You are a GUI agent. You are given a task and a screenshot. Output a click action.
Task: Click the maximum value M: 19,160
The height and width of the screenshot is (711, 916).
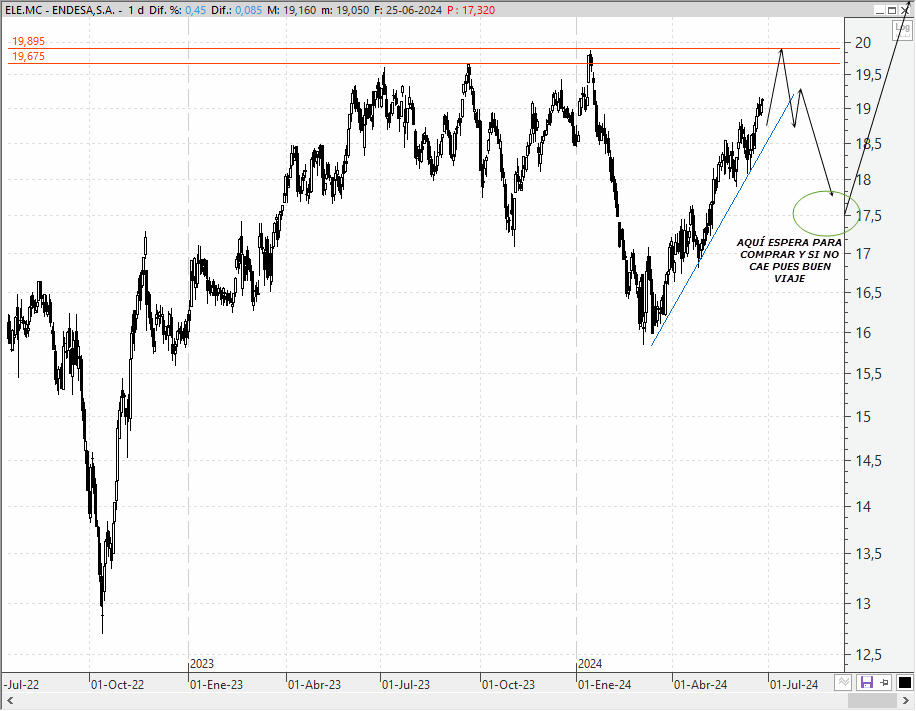pos(292,10)
